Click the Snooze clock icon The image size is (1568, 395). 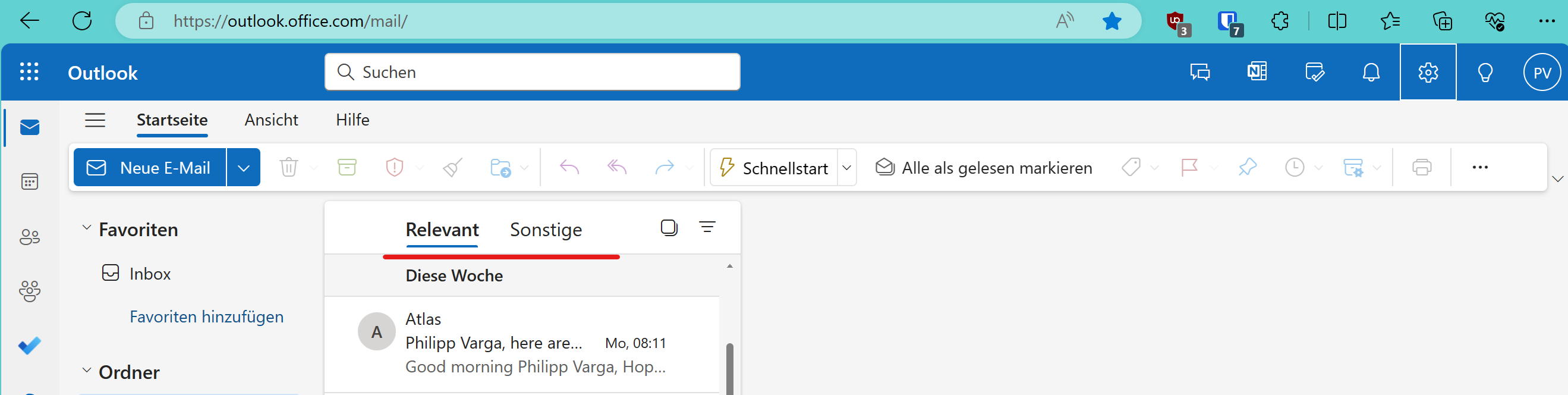1295,167
